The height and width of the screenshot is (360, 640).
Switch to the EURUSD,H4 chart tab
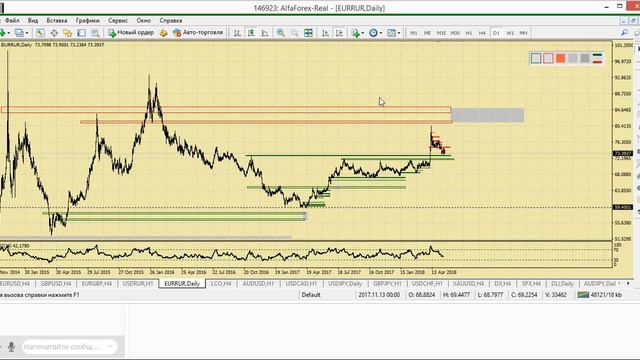(15, 283)
